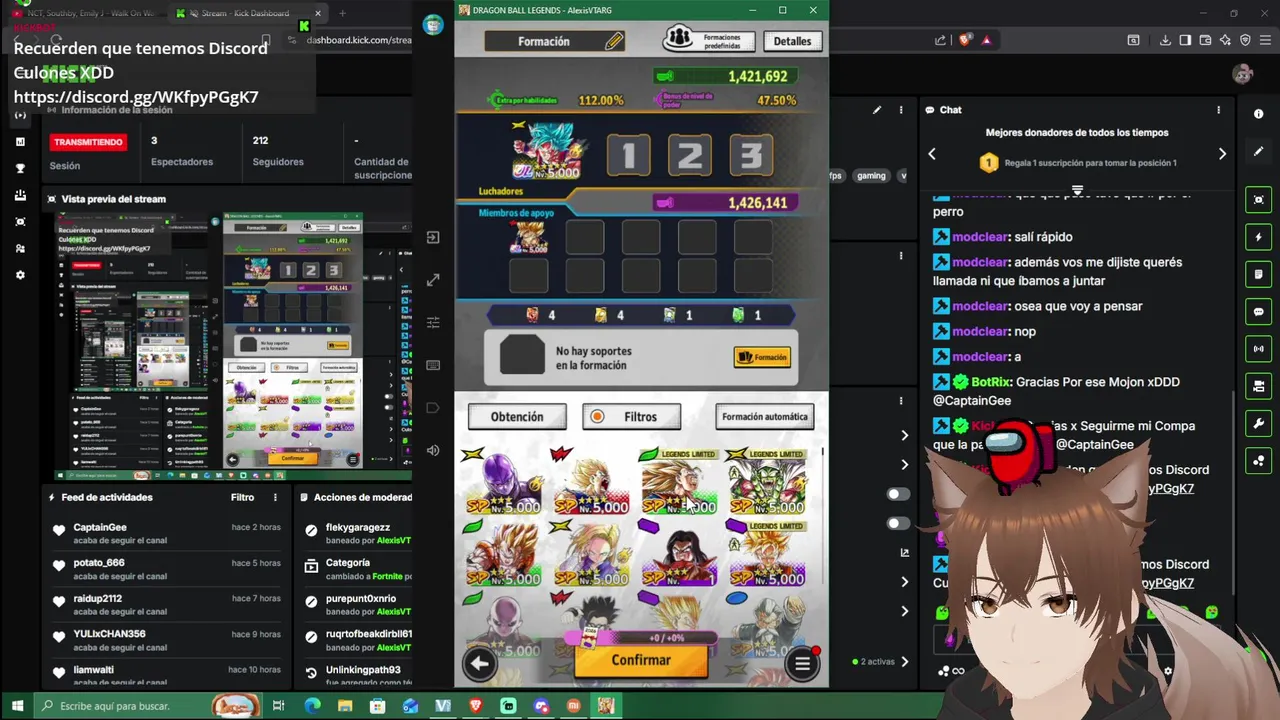
Task: Open Microsoft Edge from the taskbar
Action: (312, 706)
